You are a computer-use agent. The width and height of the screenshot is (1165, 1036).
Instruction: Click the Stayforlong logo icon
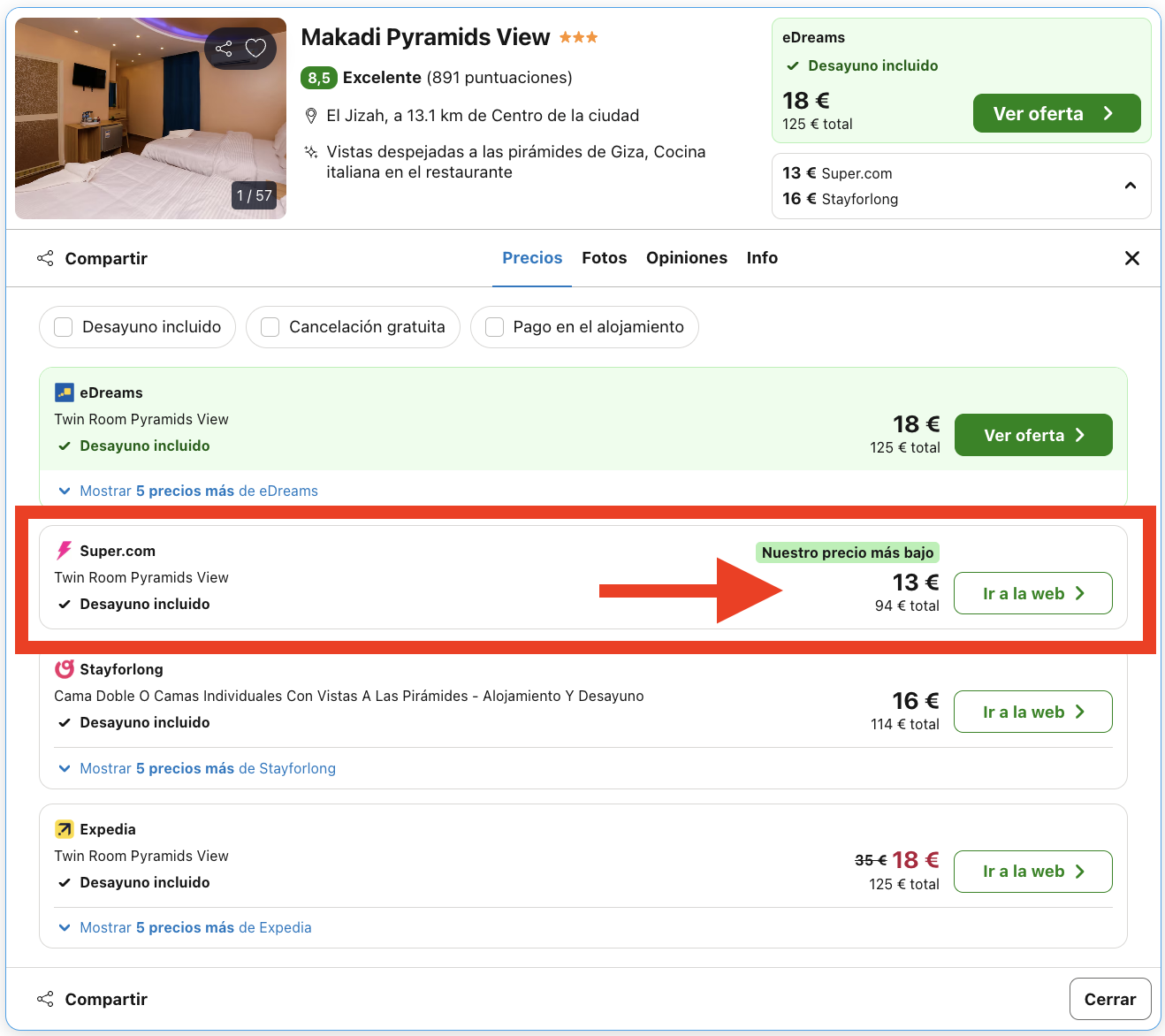65,669
